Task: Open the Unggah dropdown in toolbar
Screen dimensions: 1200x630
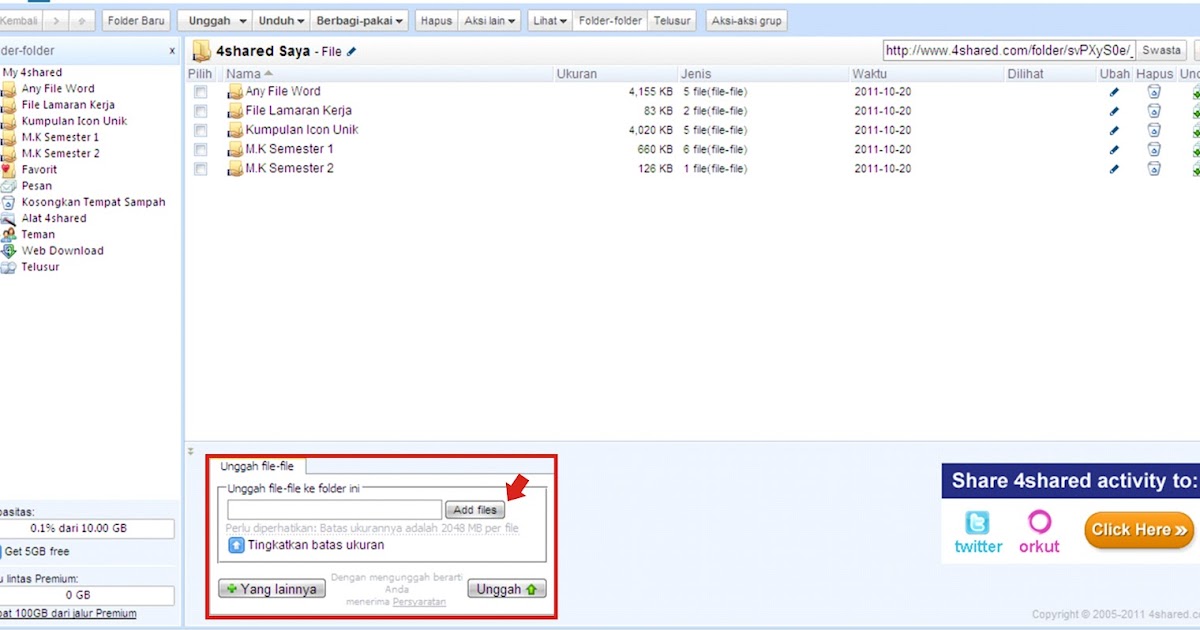Action: 214,20
